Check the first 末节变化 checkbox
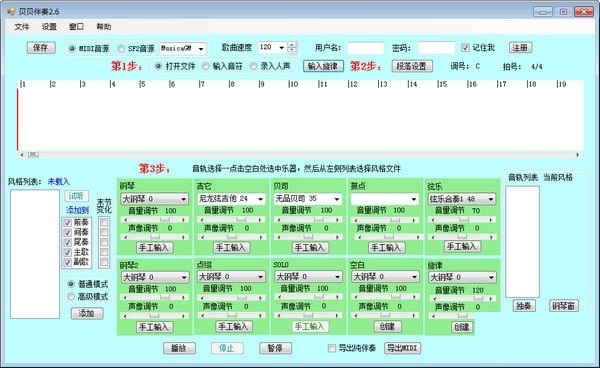 pyautogui.click(x=104, y=222)
